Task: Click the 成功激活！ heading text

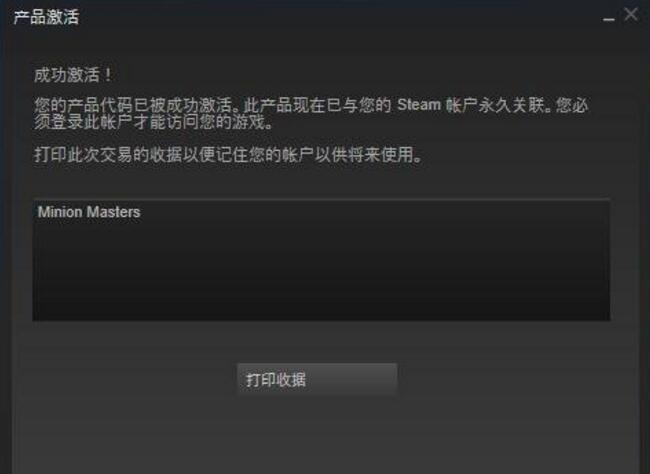Action: 73,75
